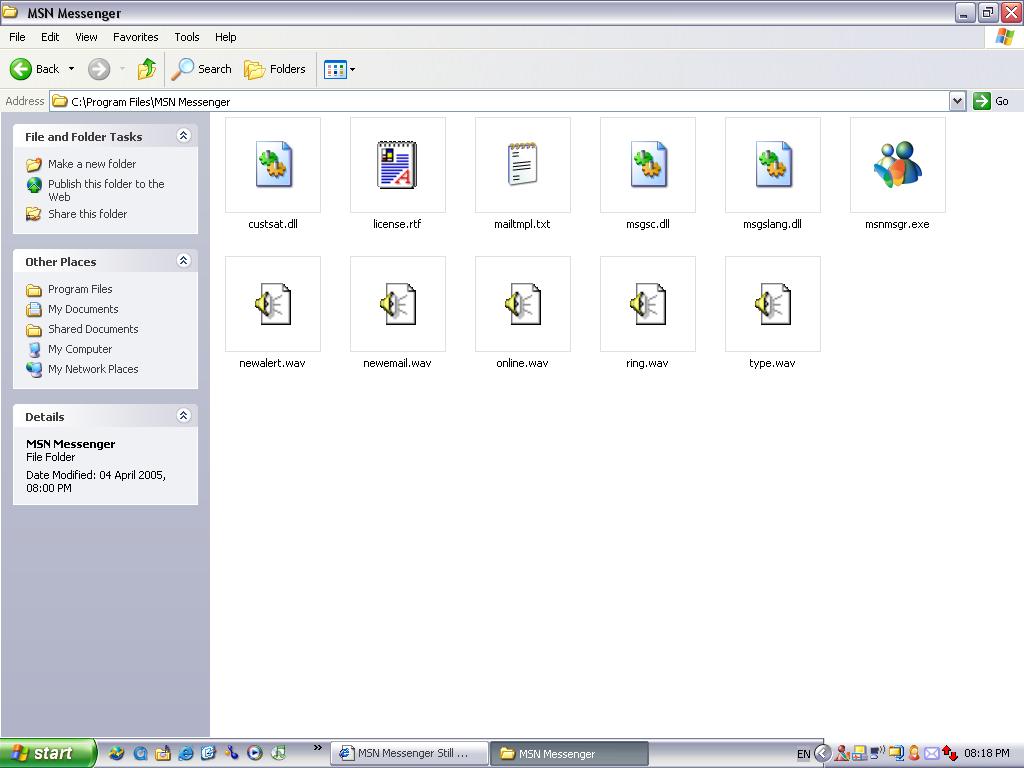The width and height of the screenshot is (1024, 768).
Task: Switch to MSN Messenger Still taskbar window
Action: pyautogui.click(x=410, y=754)
